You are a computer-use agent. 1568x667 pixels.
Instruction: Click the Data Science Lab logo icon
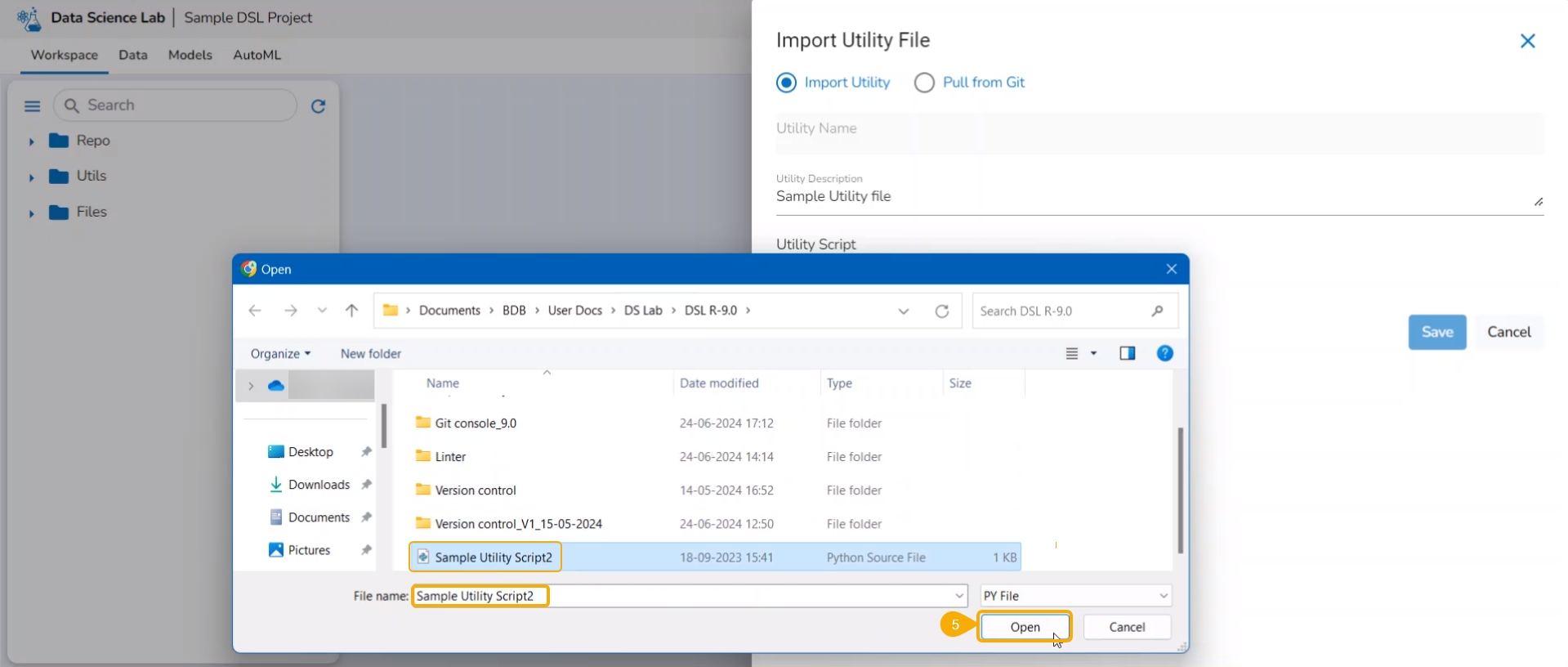pyautogui.click(x=29, y=18)
